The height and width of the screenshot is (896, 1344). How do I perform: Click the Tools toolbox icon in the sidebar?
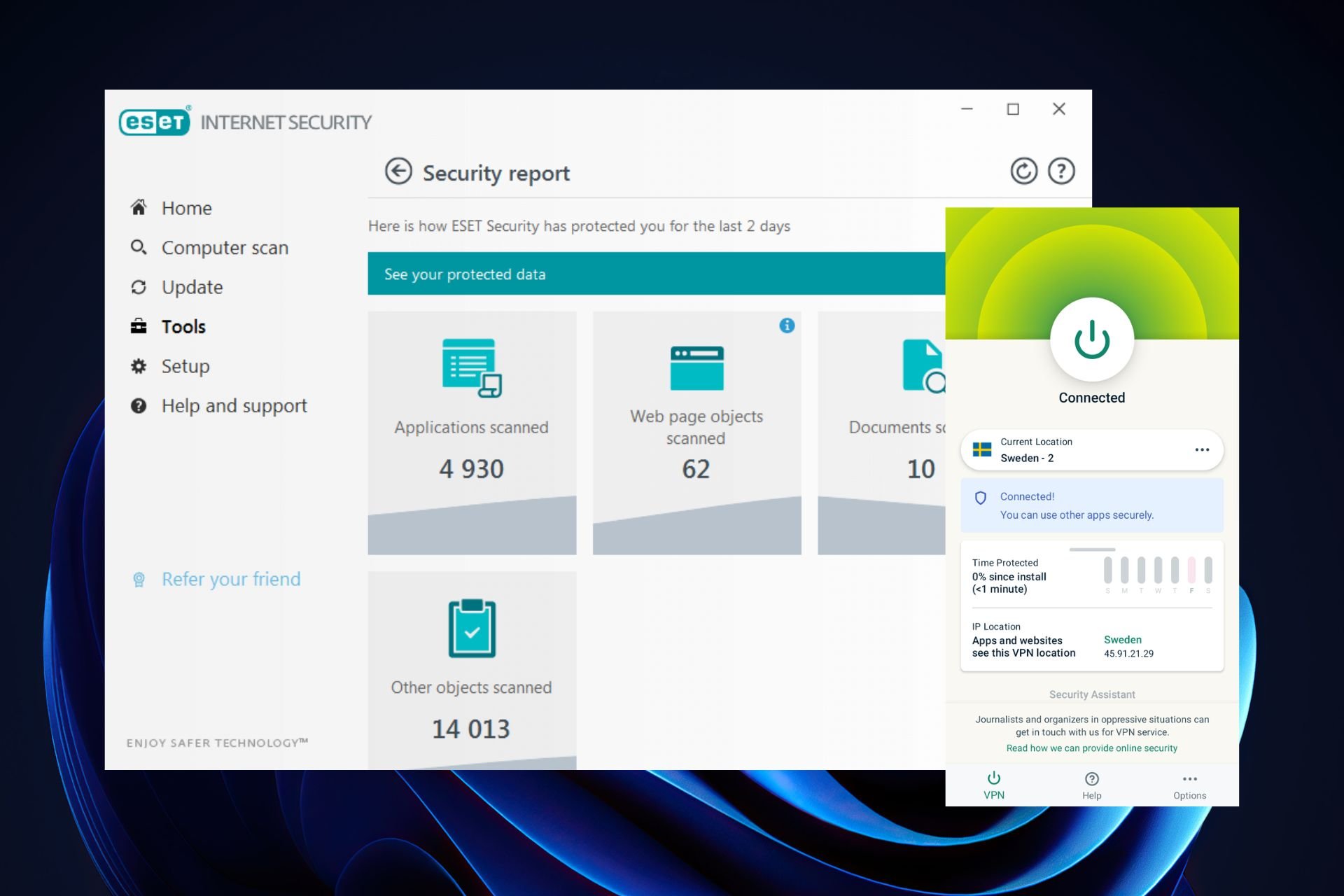(x=139, y=326)
